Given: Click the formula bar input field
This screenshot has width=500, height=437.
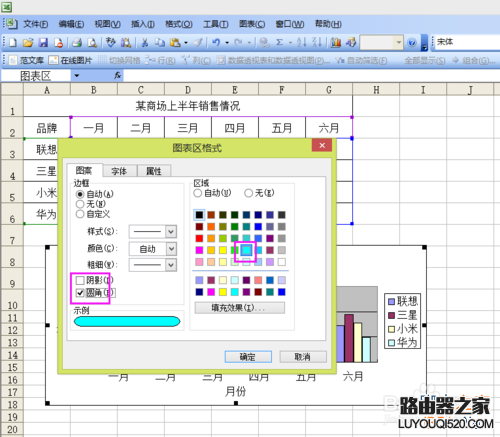Looking at the screenshot, I should 312,76.
